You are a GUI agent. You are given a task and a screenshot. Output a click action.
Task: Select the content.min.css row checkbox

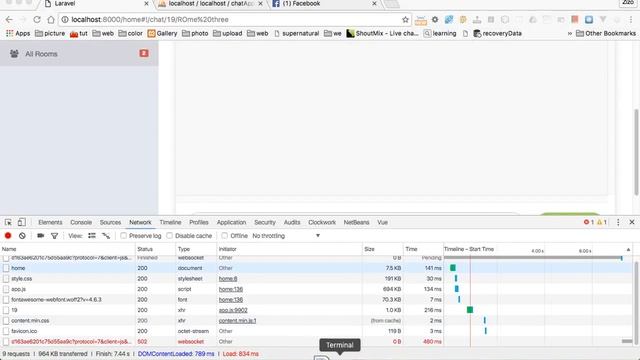tap(6, 321)
